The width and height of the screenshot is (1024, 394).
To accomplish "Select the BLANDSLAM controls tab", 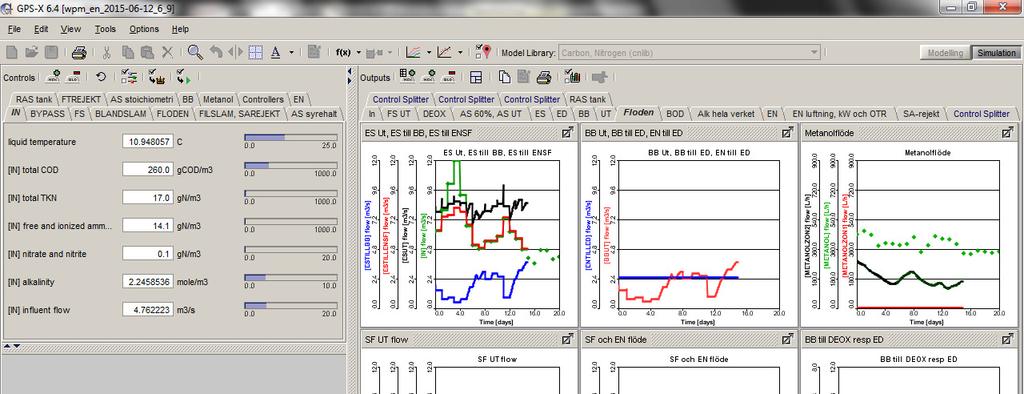I will [121, 114].
